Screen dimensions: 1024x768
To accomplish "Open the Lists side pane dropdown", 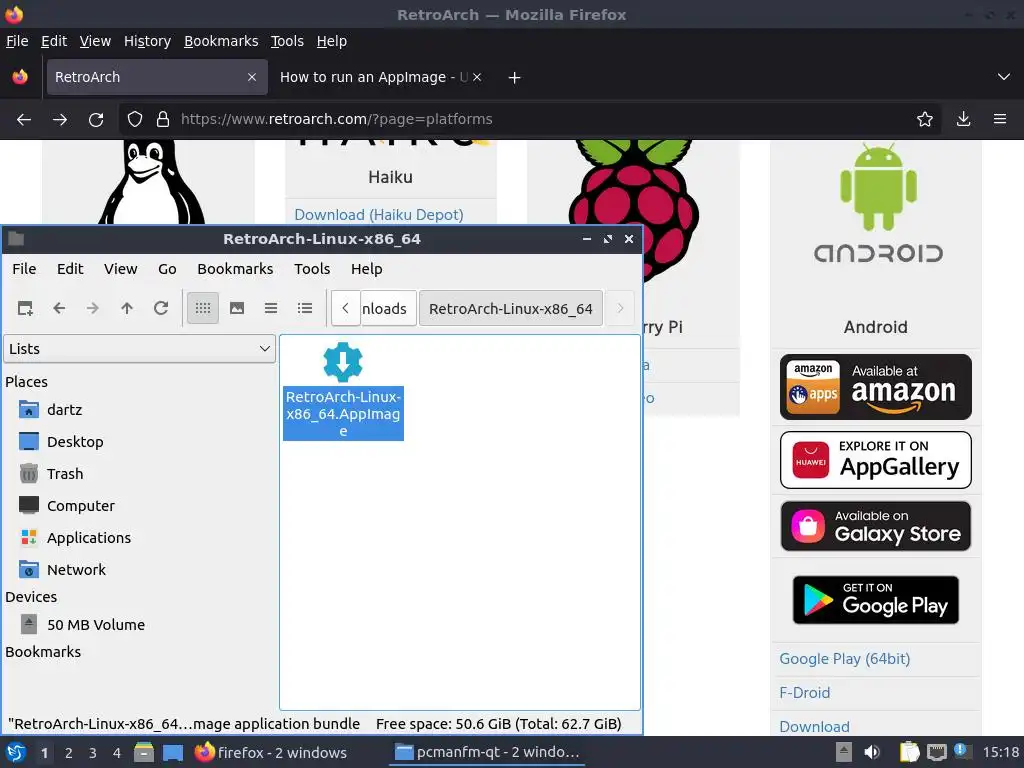I will tap(140, 349).
